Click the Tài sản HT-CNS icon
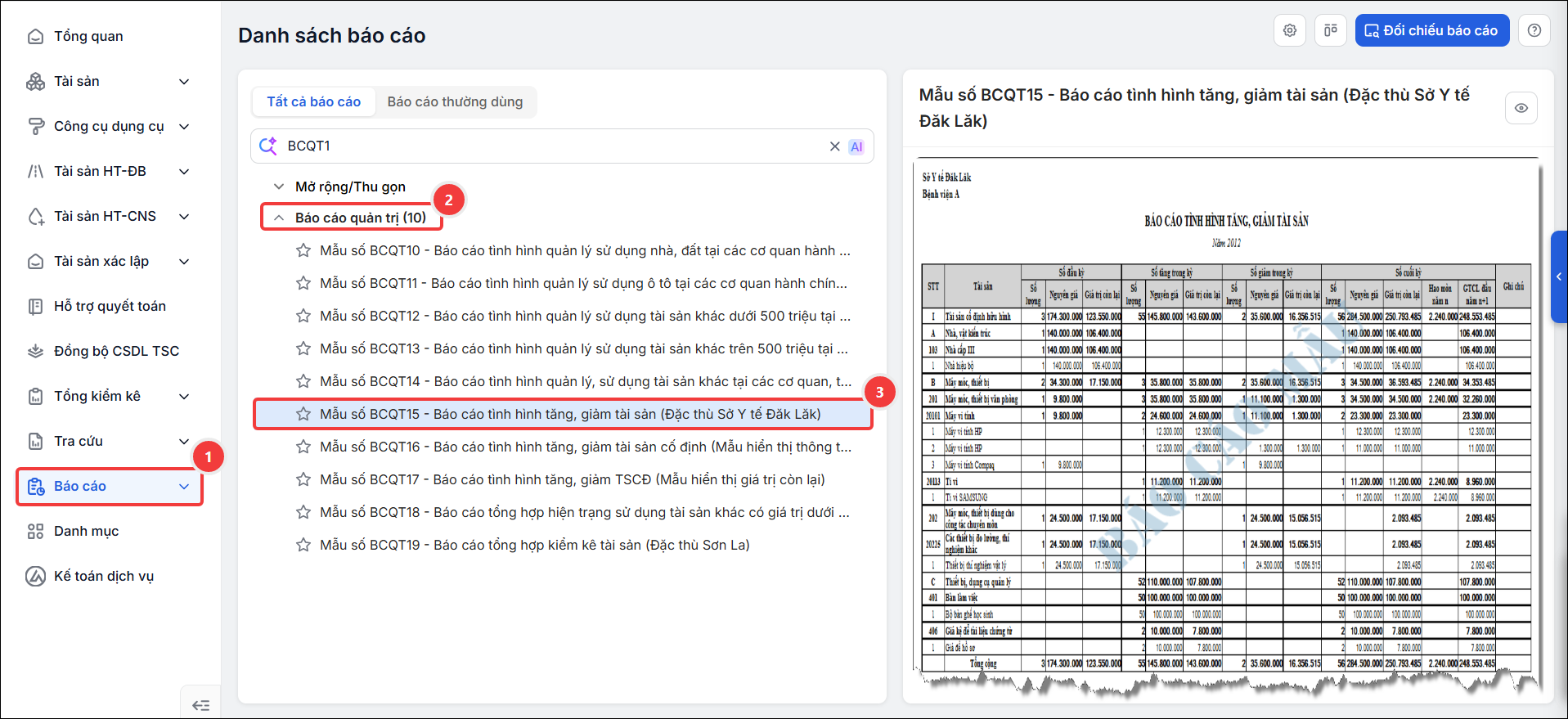The image size is (1568, 719). (x=35, y=216)
